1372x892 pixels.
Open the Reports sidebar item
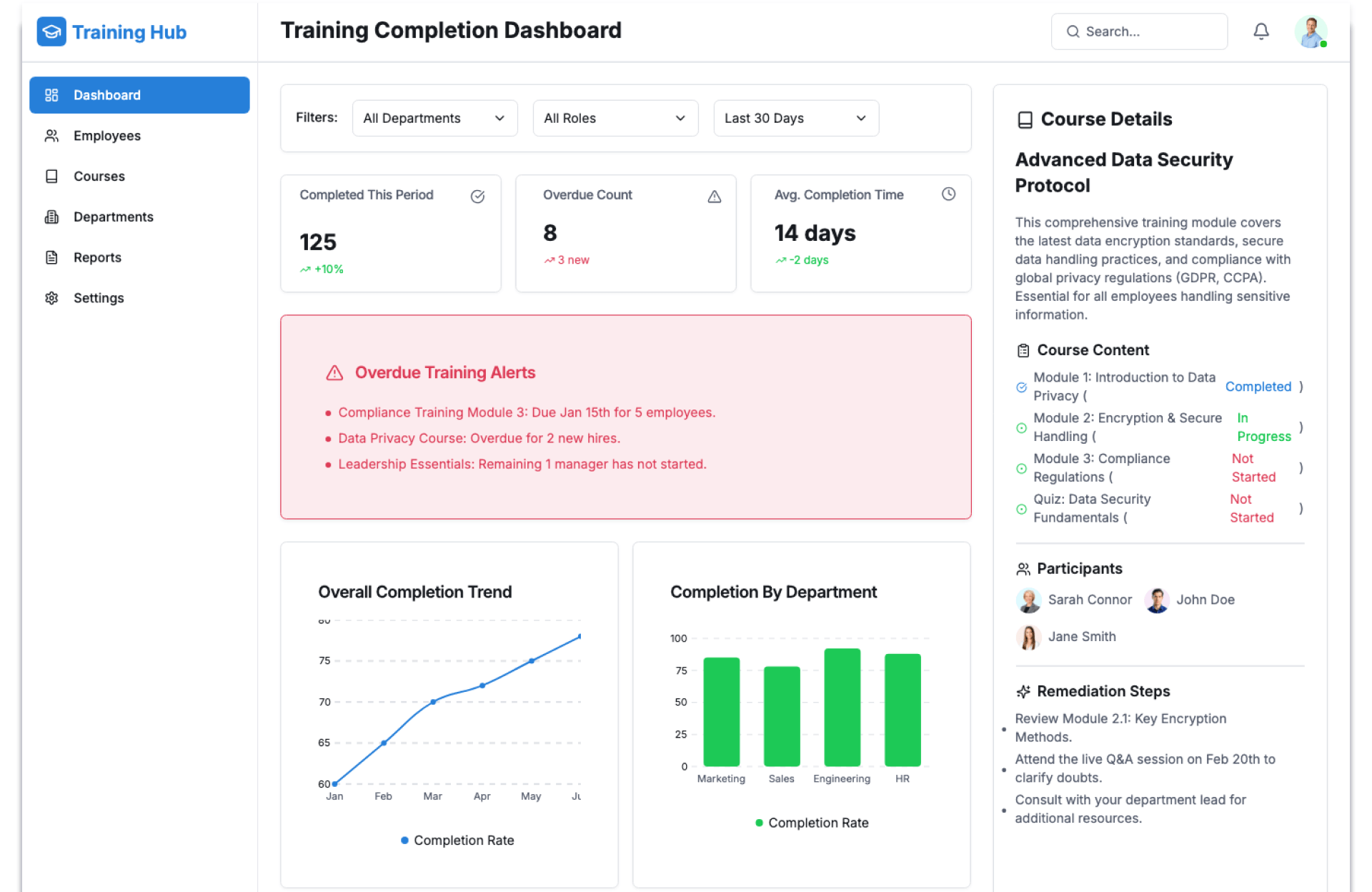point(97,257)
